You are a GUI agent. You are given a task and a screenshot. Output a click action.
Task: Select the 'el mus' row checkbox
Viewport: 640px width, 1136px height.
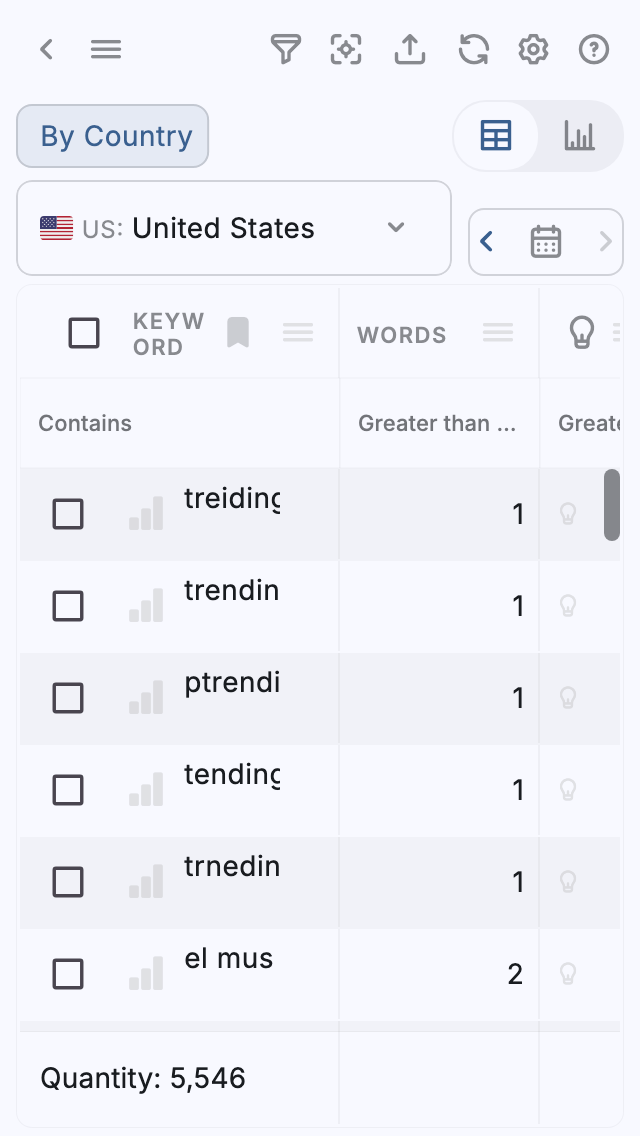[68, 973]
